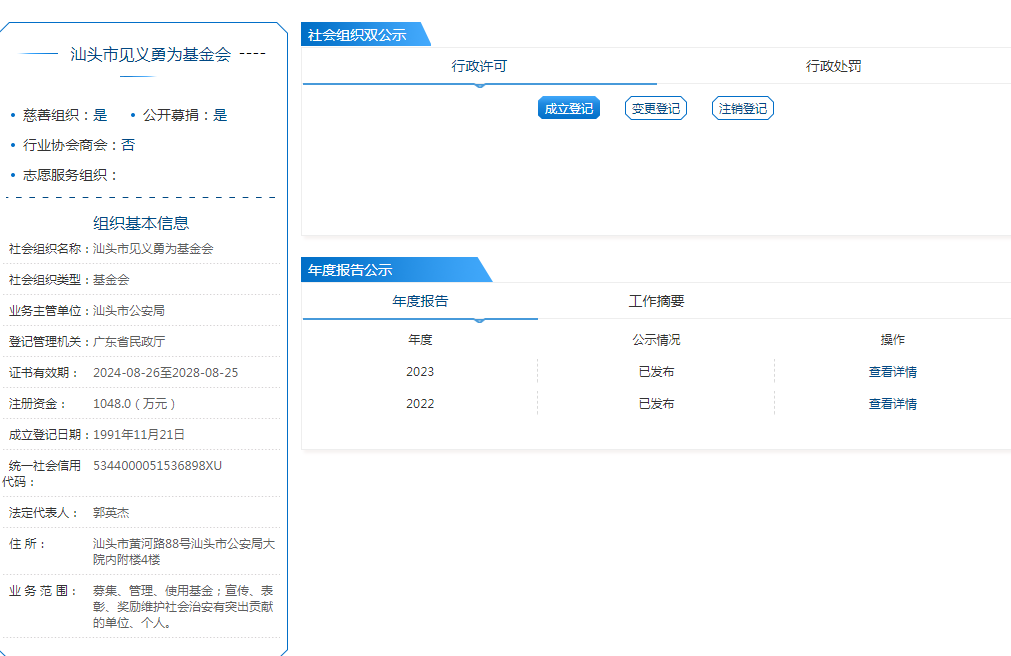Click the 社会组织双公示 section header
The height and width of the screenshot is (656, 1011).
pos(358,35)
